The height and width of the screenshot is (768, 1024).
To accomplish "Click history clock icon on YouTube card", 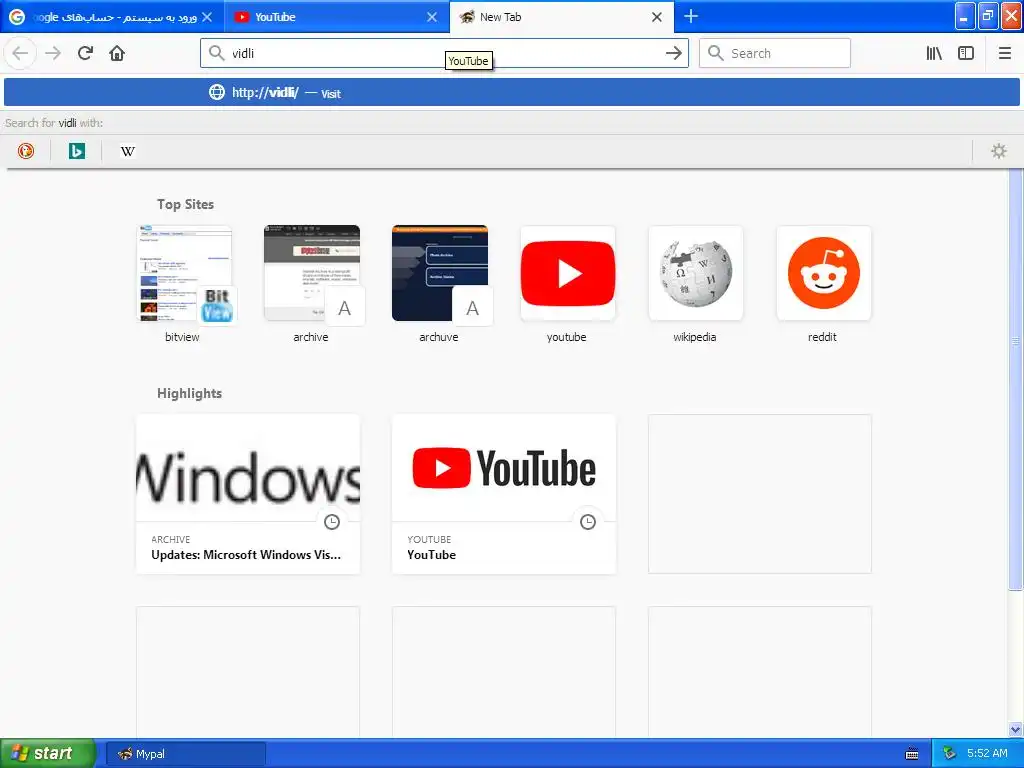I will 588,521.
